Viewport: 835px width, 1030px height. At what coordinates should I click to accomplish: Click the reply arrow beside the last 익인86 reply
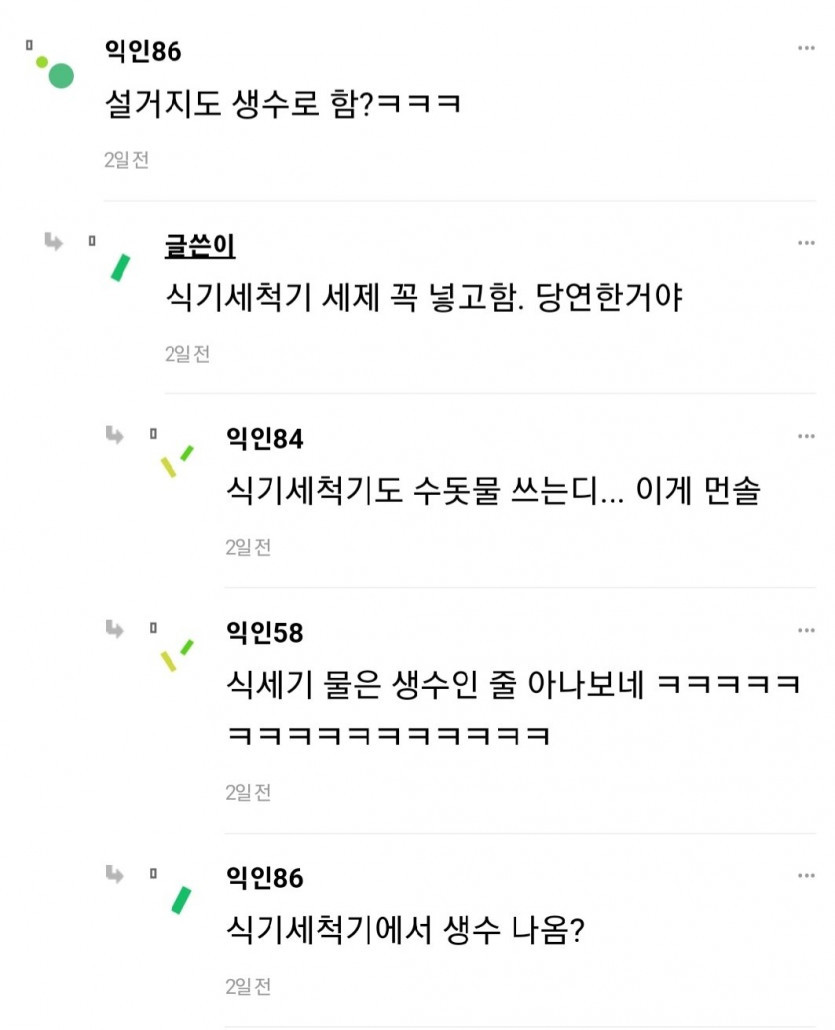[115, 873]
